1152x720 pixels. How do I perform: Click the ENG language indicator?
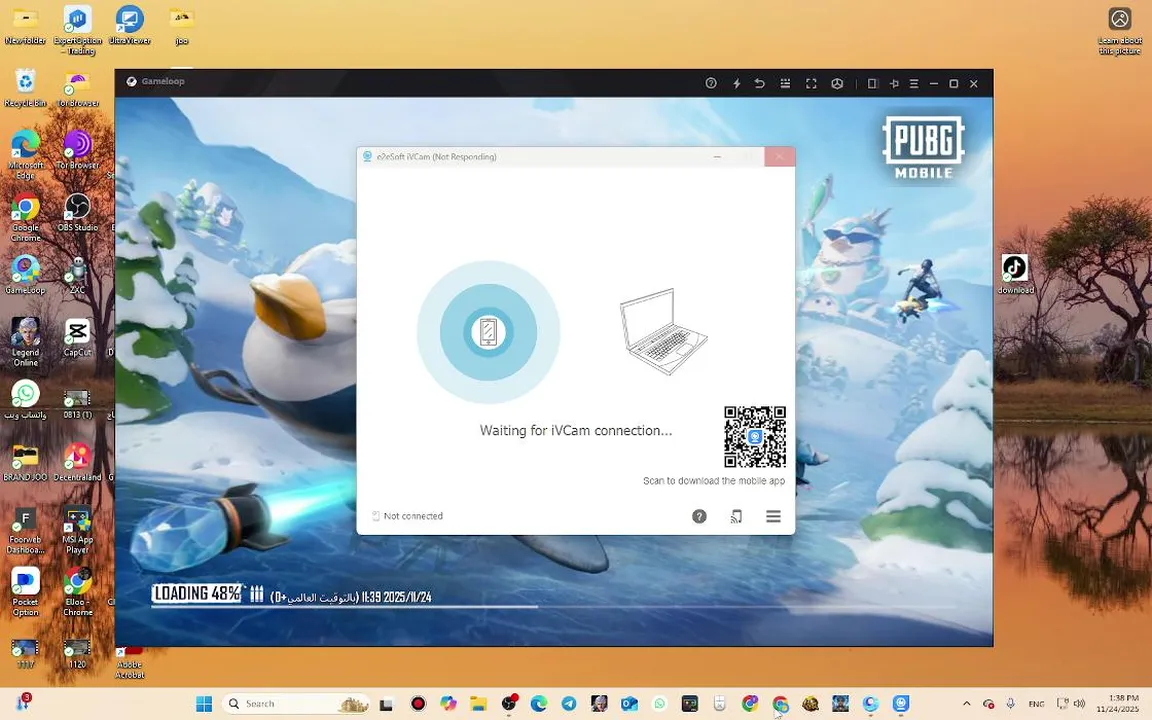[1036, 704]
